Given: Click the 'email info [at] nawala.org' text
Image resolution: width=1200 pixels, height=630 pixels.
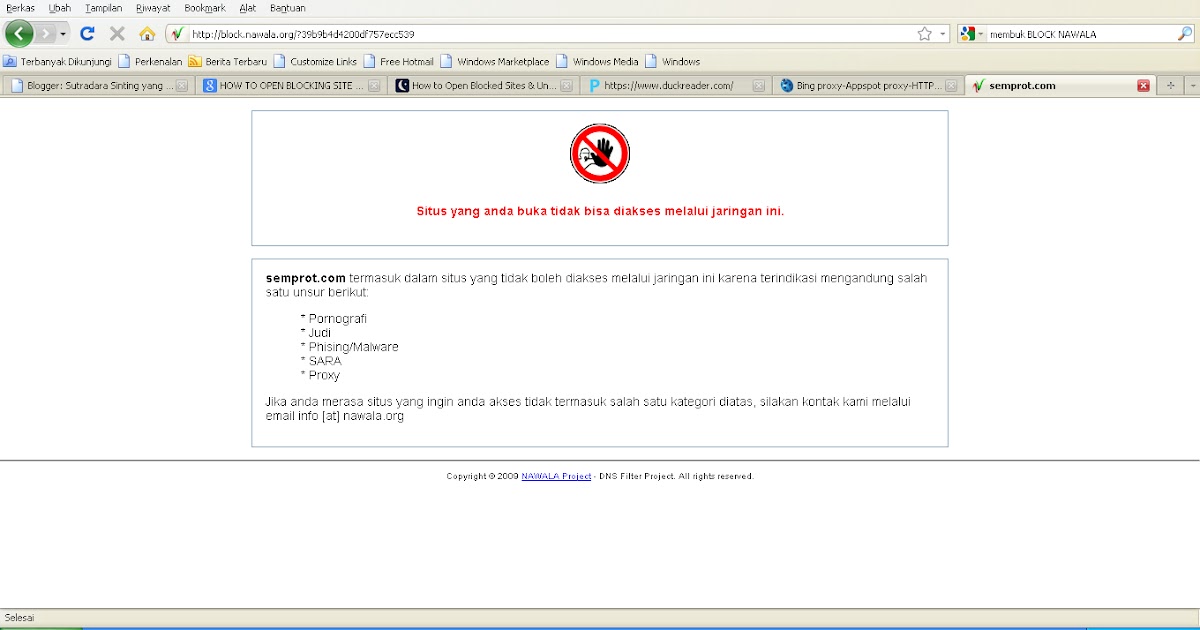Looking at the screenshot, I should [335, 416].
